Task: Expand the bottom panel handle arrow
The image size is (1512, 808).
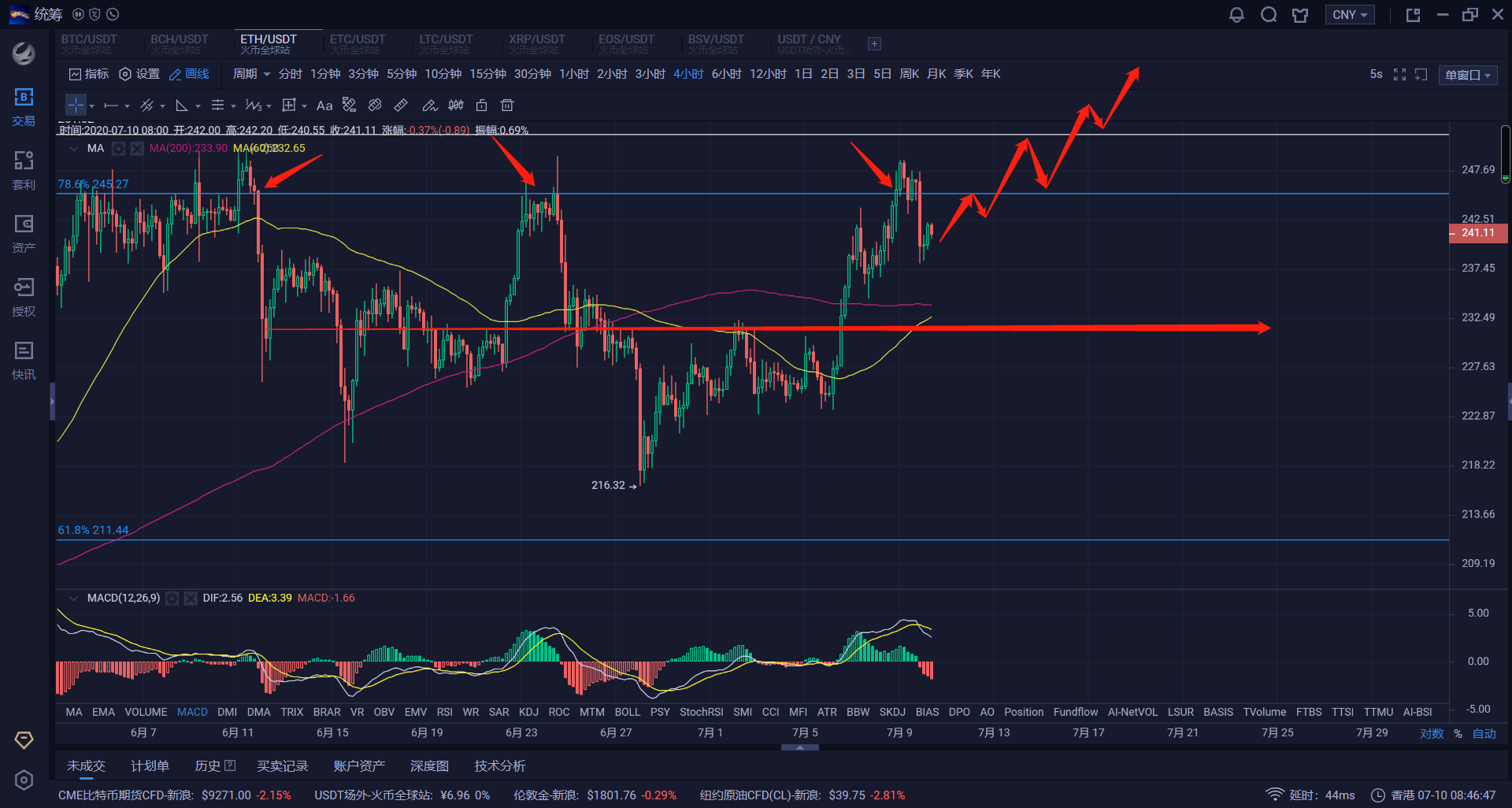Action: [800, 747]
